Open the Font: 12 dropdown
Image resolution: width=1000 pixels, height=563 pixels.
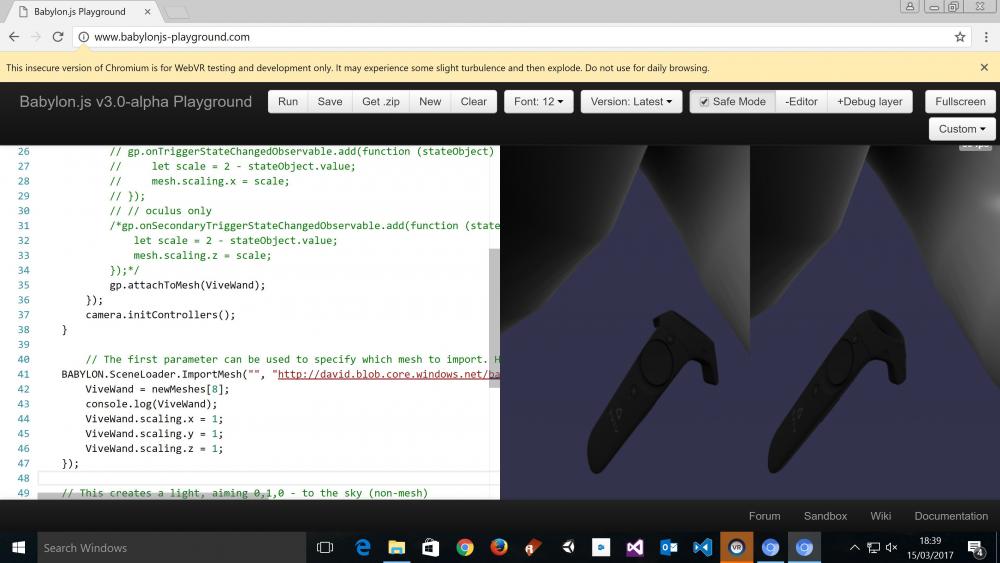coord(538,101)
